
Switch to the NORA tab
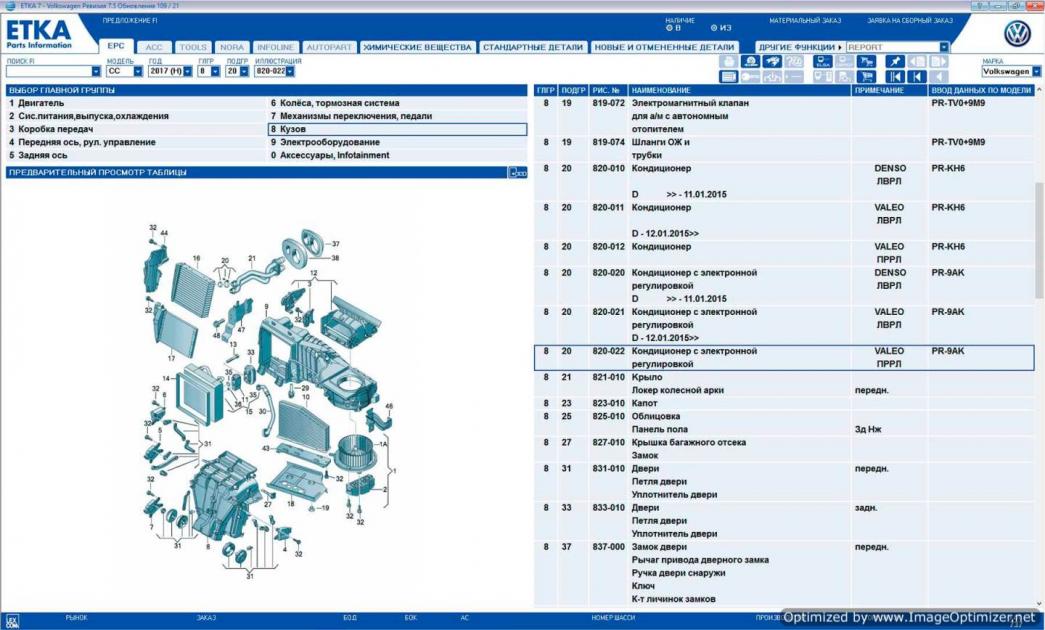pyautogui.click(x=232, y=47)
